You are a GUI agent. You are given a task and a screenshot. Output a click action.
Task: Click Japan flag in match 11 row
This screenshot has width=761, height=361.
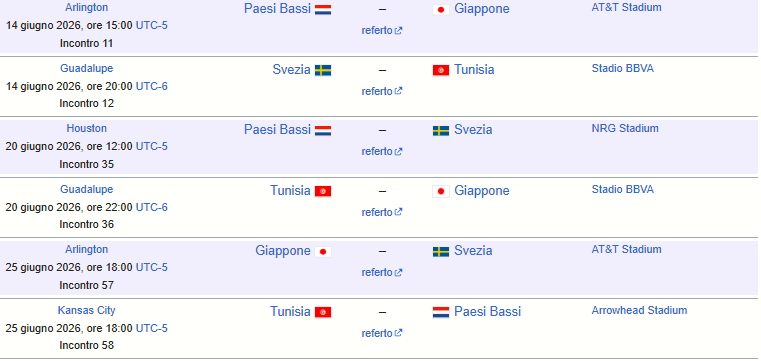(x=441, y=10)
